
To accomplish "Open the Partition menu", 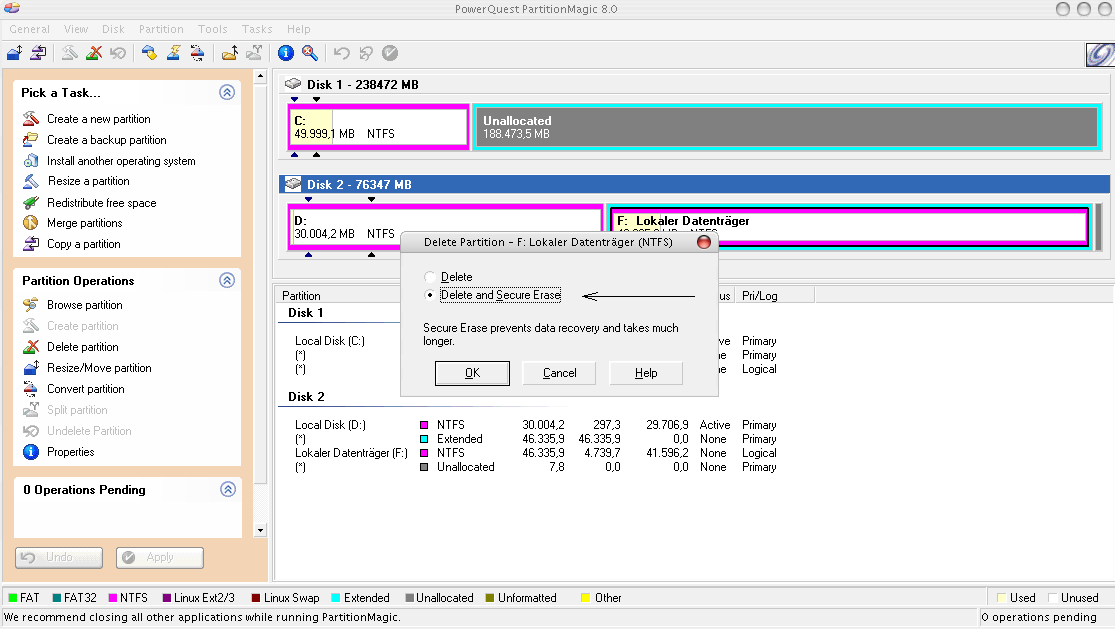I will tap(161, 29).
